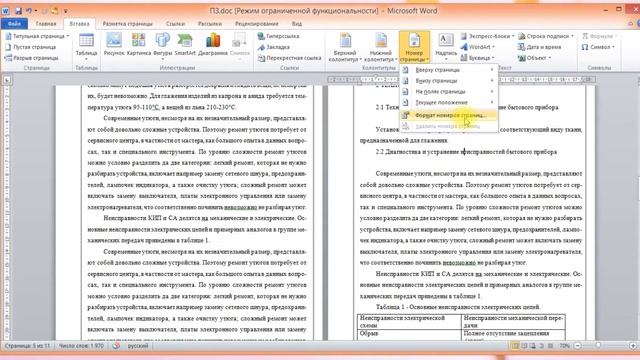Insert a Перекрестная ссылка cross-reference
640x360 pixels.
point(289,58)
